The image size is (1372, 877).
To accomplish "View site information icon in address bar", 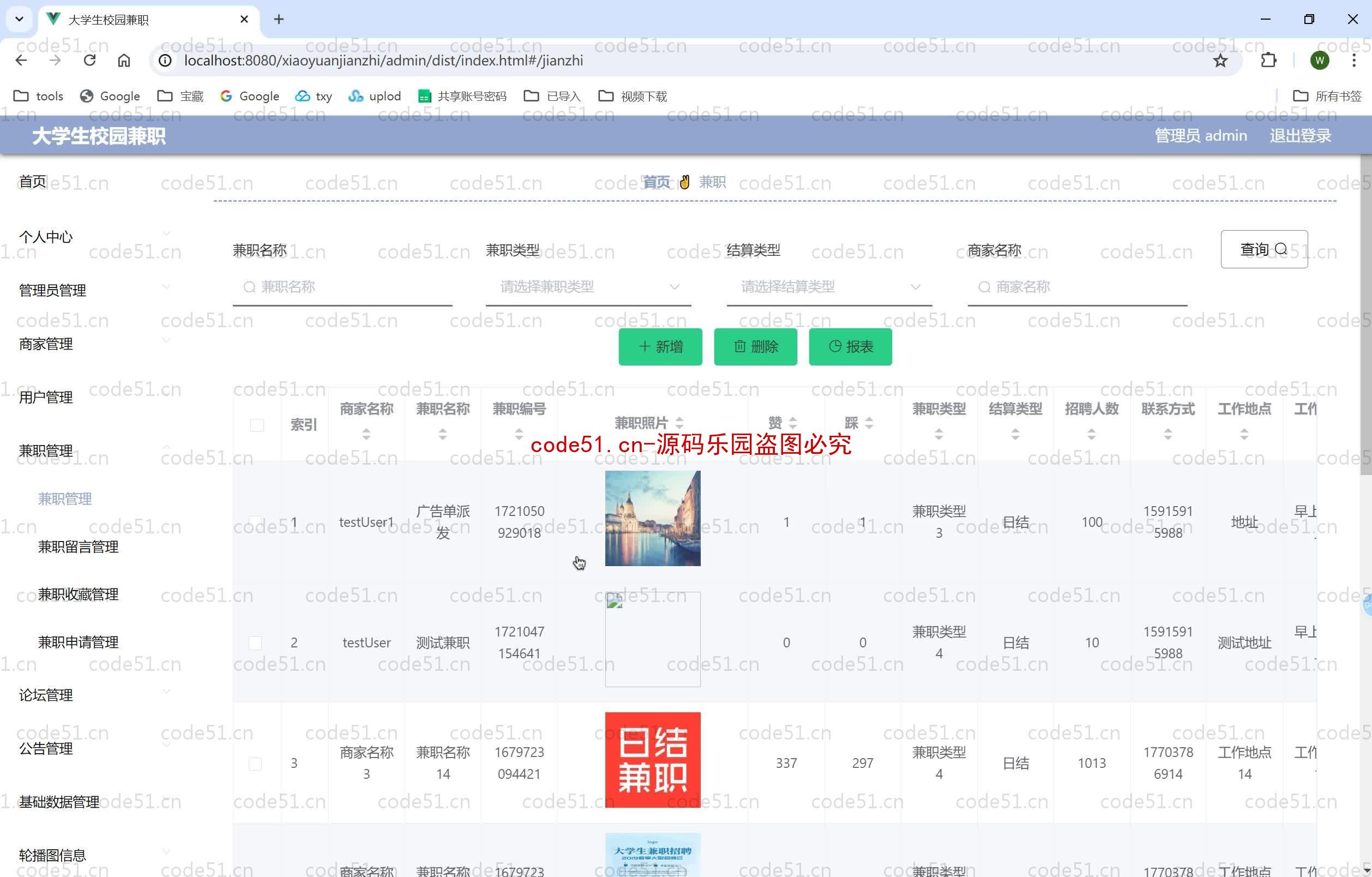I will pyautogui.click(x=165, y=61).
